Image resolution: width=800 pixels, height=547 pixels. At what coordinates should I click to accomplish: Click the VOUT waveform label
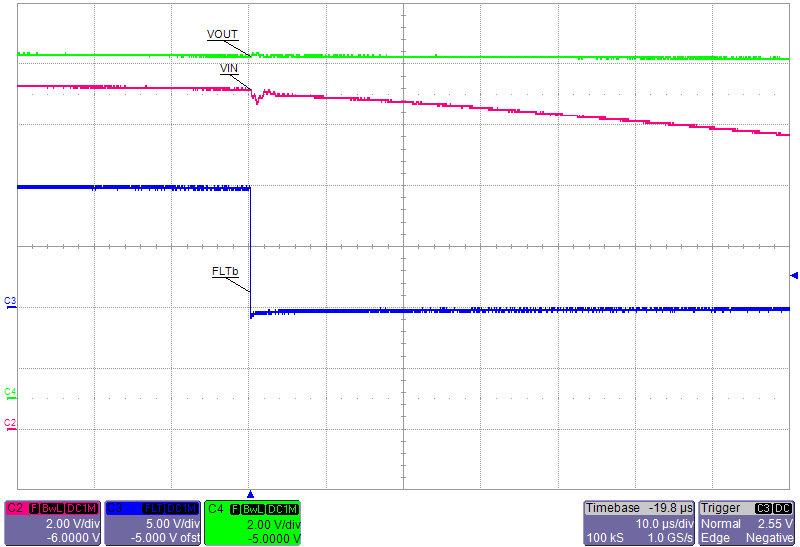(222, 34)
